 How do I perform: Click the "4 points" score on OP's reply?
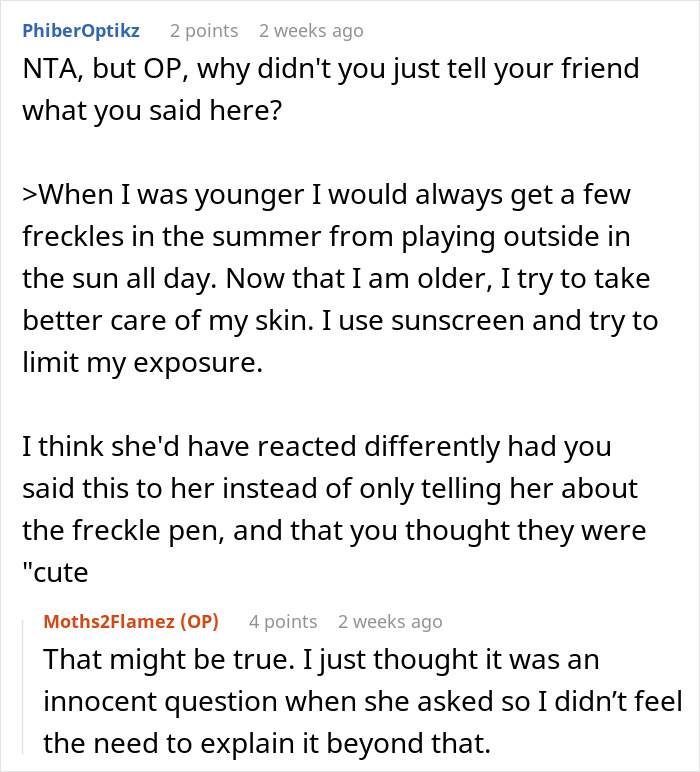283,621
